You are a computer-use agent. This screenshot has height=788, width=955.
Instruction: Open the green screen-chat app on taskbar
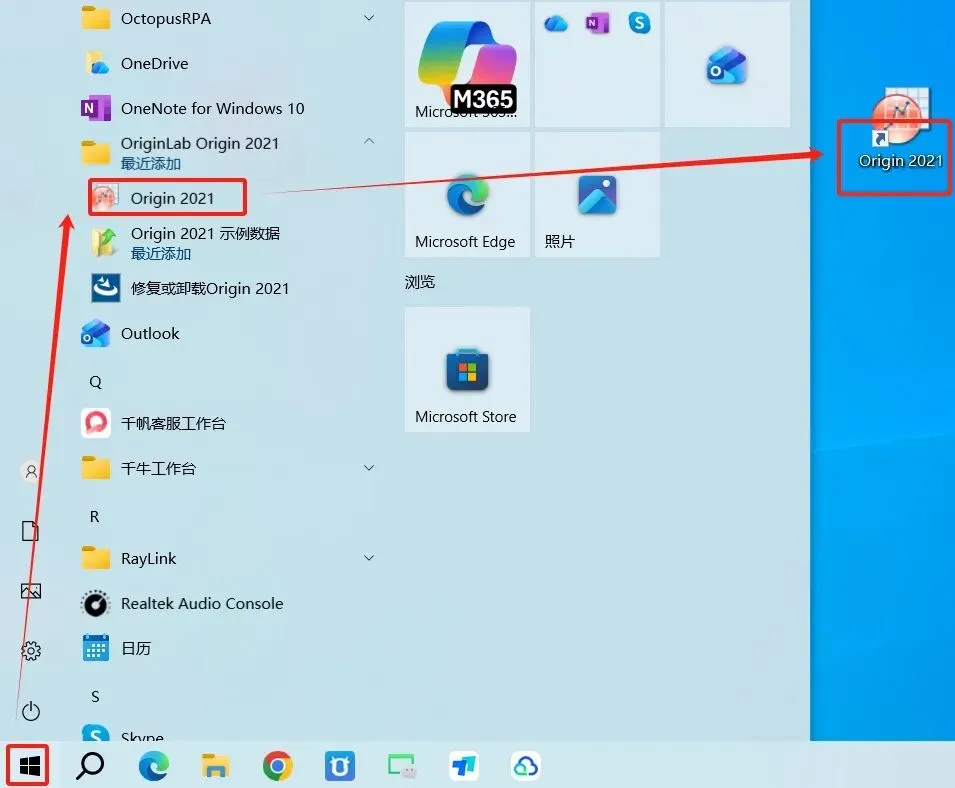click(402, 765)
